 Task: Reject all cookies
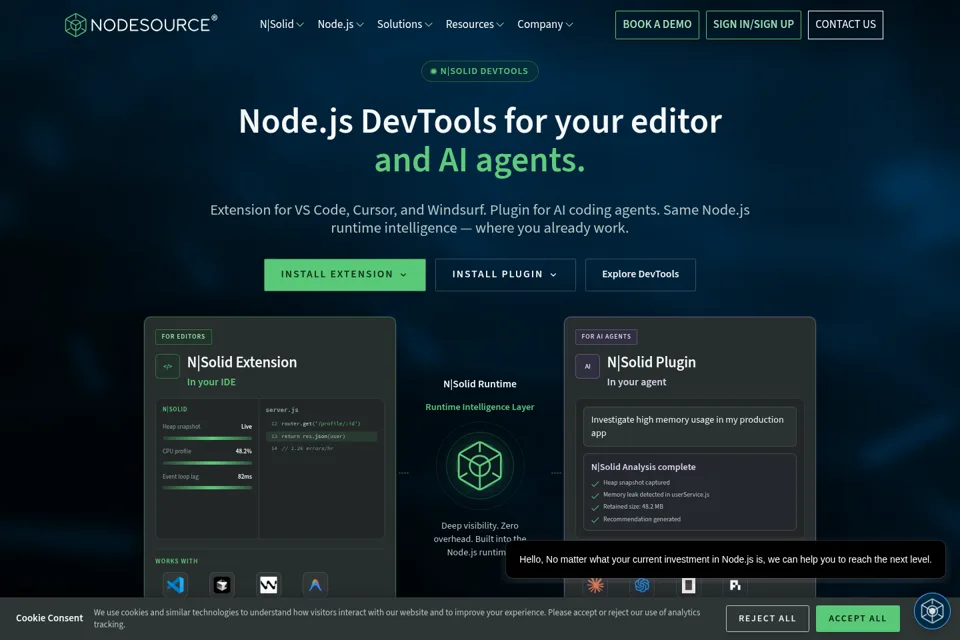point(767,619)
